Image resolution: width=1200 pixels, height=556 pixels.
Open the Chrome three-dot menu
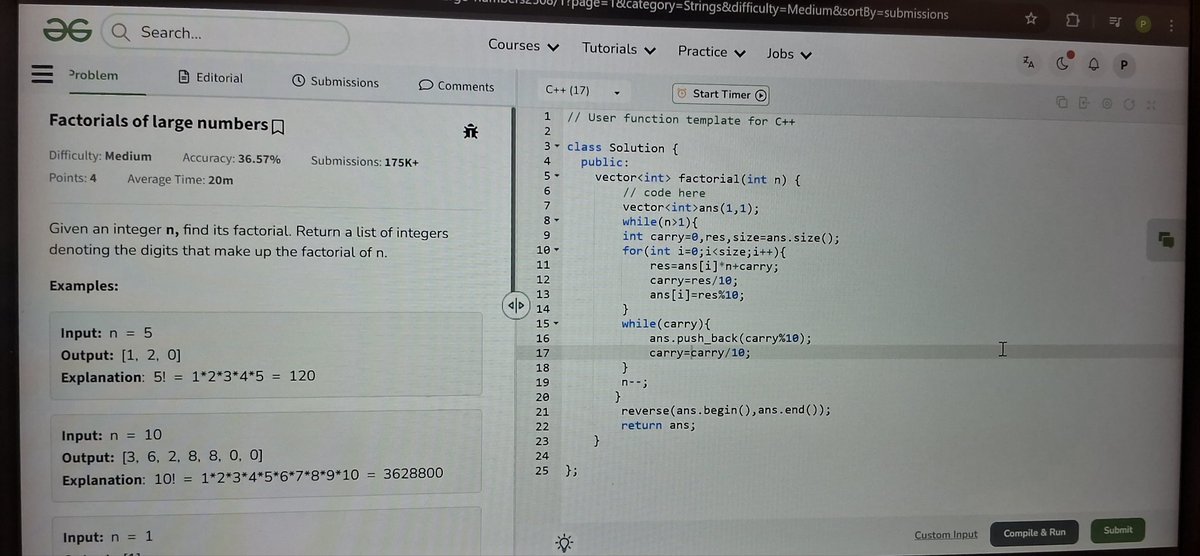pyautogui.click(x=1170, y=24)
